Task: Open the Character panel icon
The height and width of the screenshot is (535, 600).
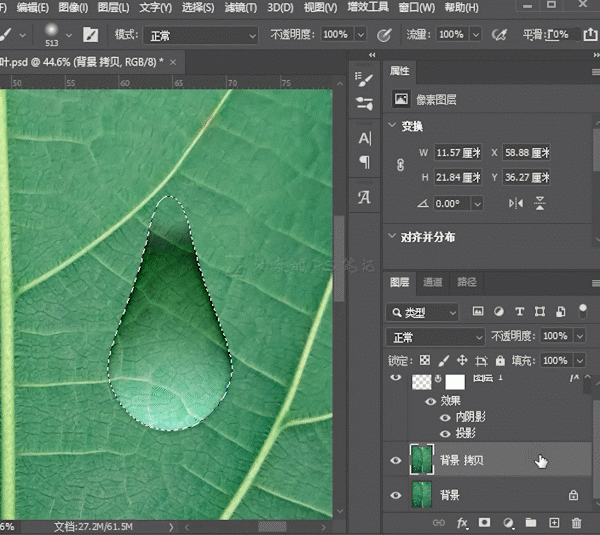Action: (365, 138)
